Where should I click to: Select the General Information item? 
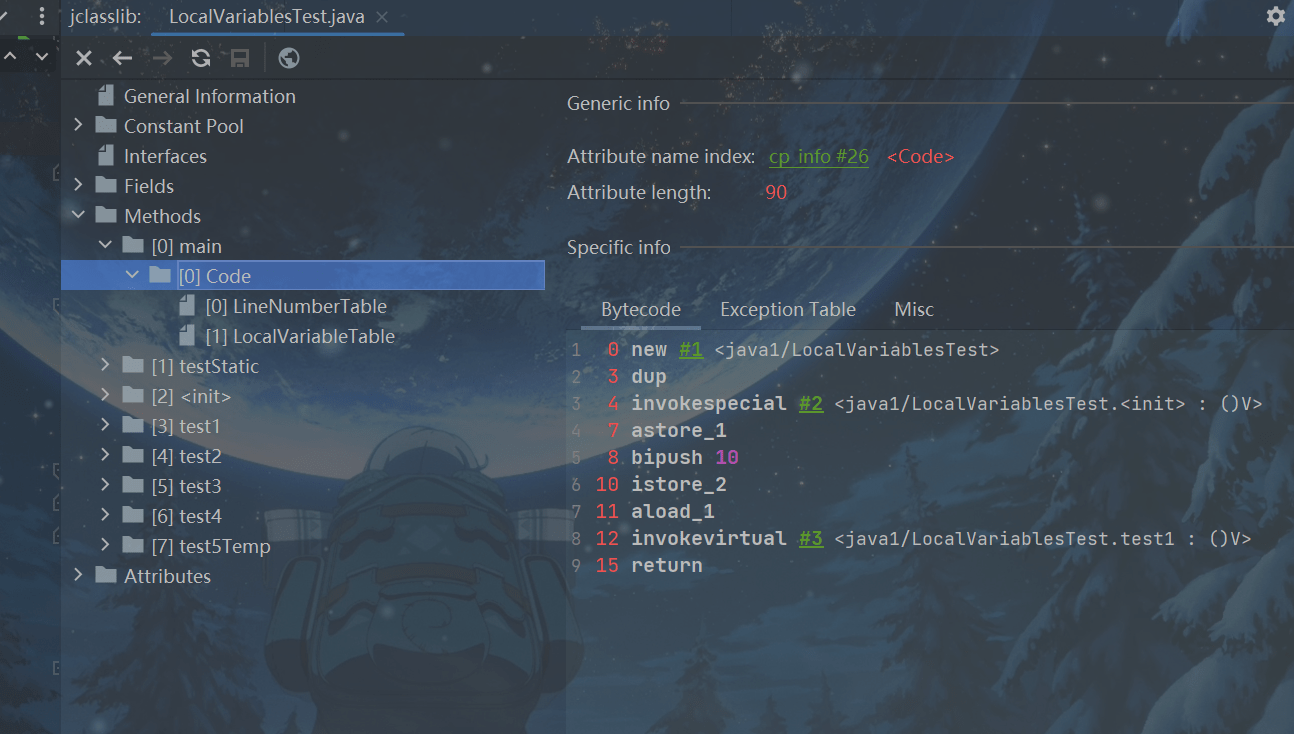209,96
